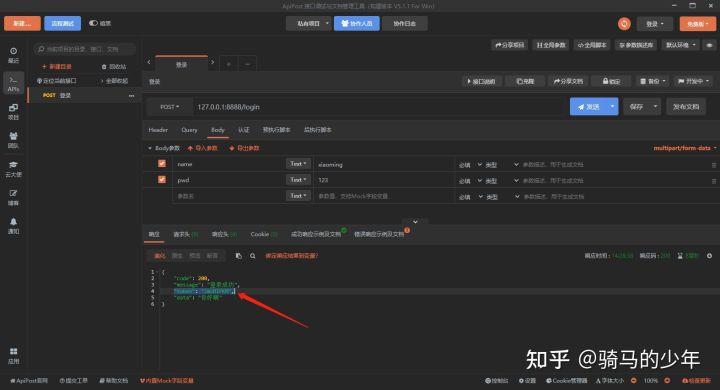Image resolution: width=720 pixels, height=390 pixels.
Task: Click the 回收站 trash bin icon
Action: [x=104, y=67]
